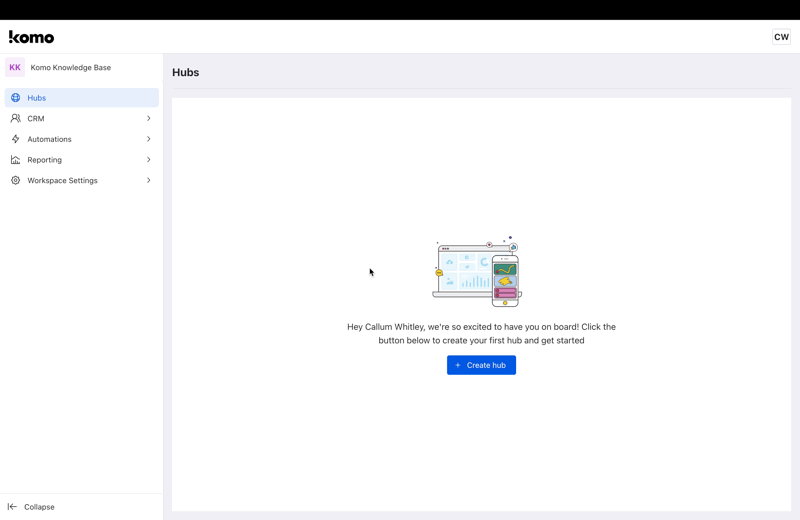Expand the Workspace Settings chevron
Screen dimensions: 800x520
(x=149, y=181)
